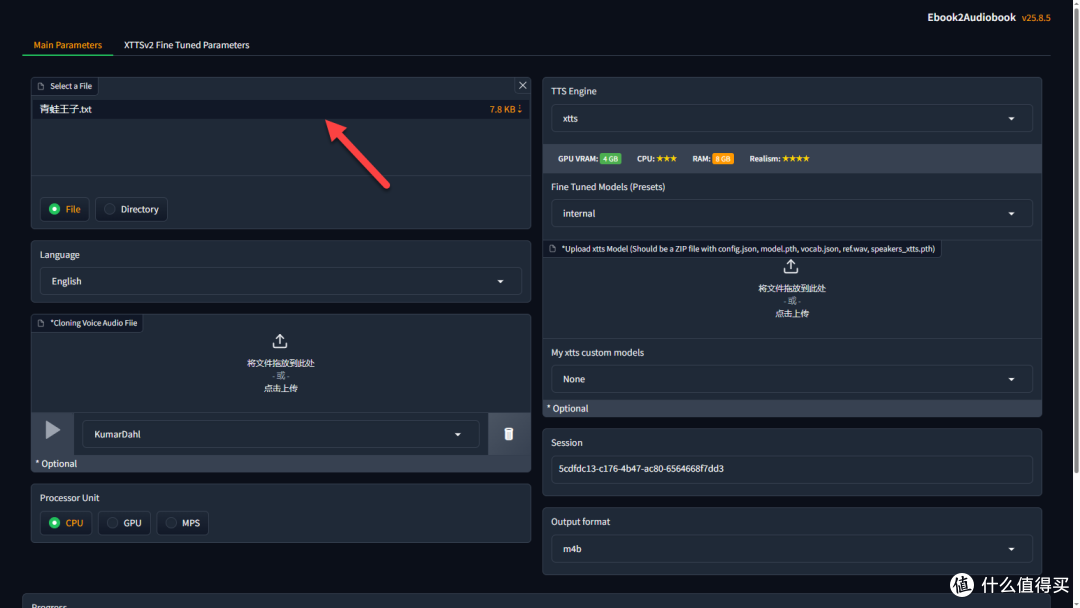The width and height of the screenshot is (1080, 608).
Task: Play the KumarDahl voice sample
Action: click(x=52, y=431)
